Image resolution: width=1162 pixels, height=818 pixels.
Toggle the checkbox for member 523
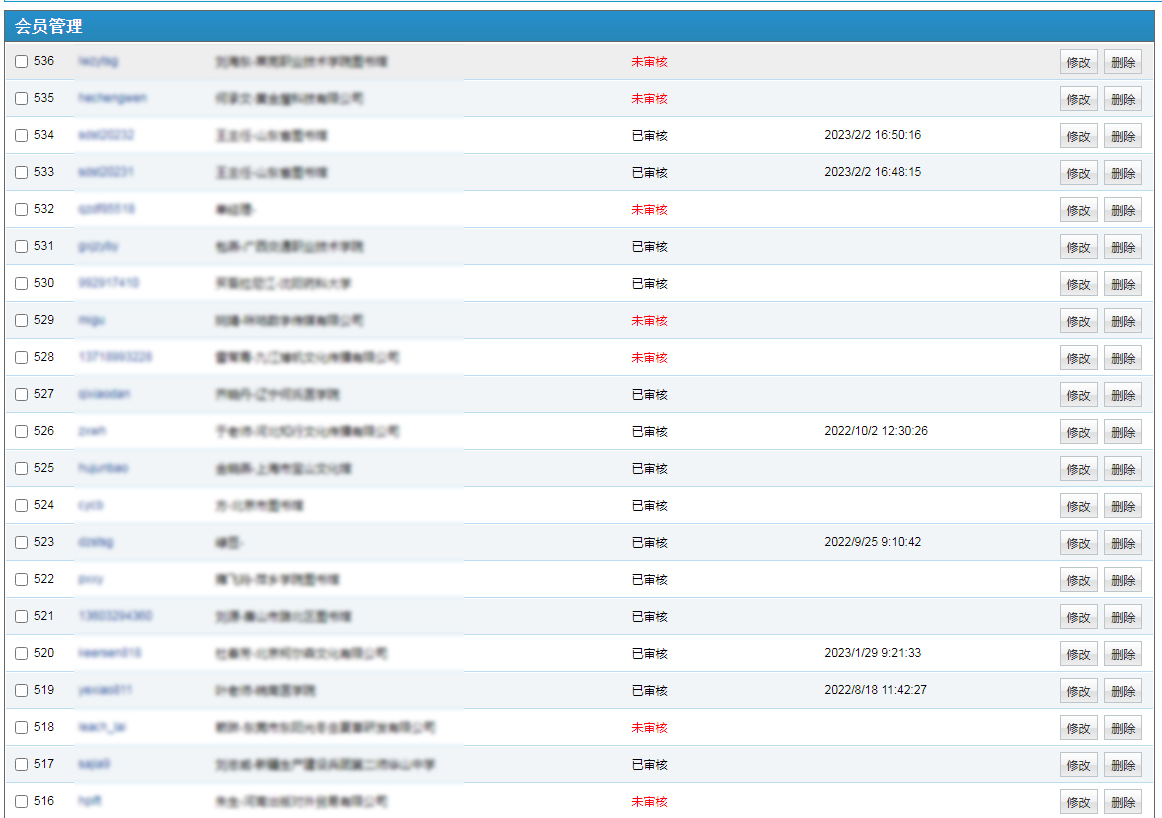tap(22, 543)
